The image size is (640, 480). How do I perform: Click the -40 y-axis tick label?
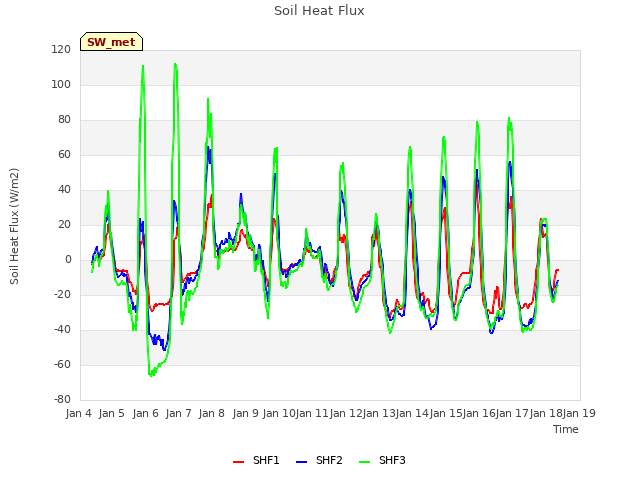tap(62, 330)
